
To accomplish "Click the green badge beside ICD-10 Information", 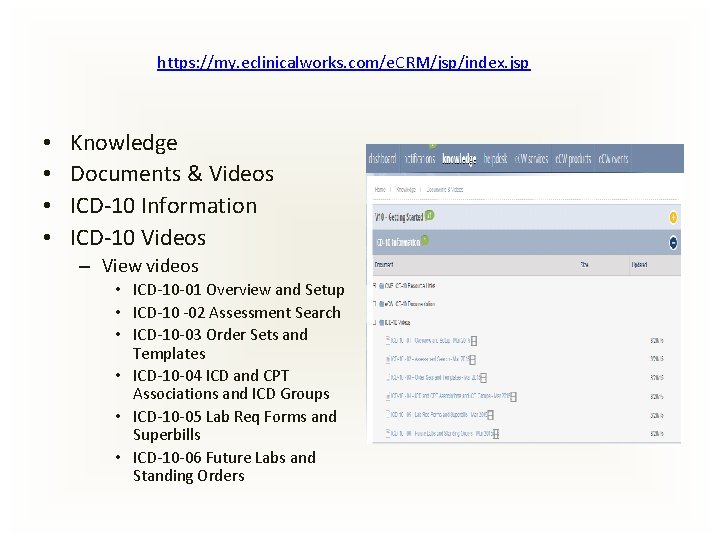I will click(x=425, y=240).
